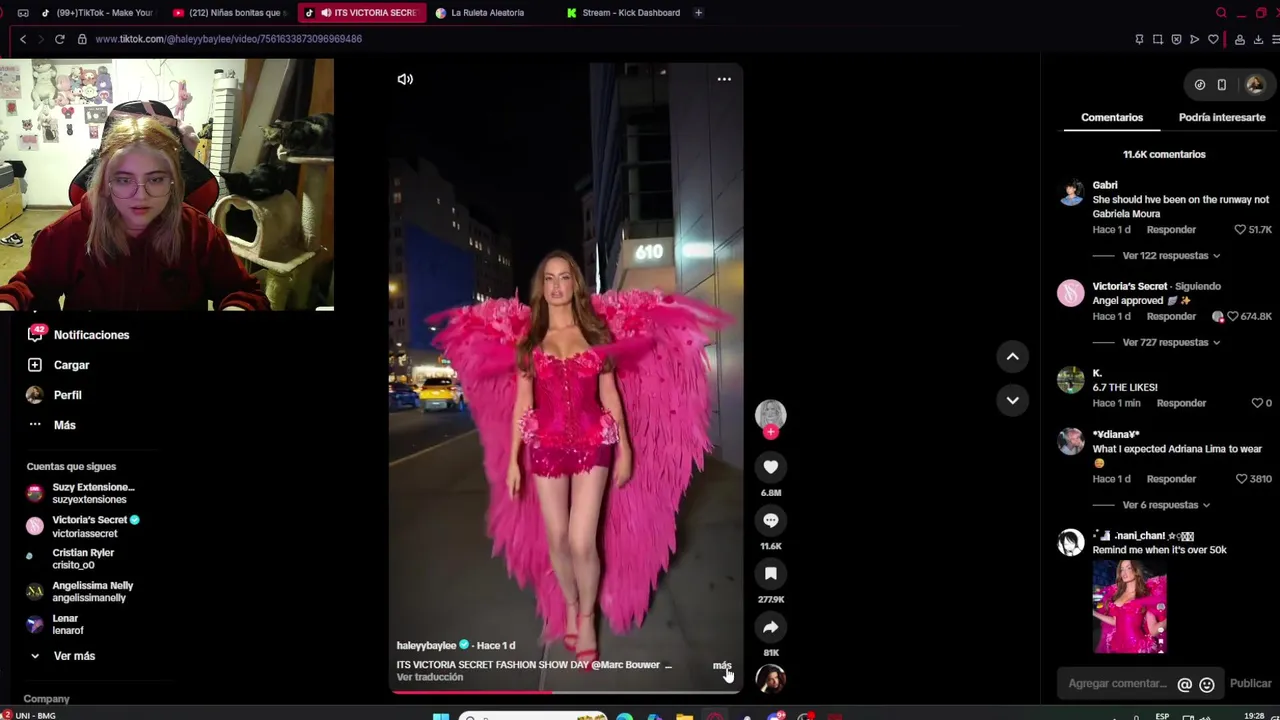1280x720 pixels.
Task: Reply to K.'s comment with Responder
Action: point(1181,403)
